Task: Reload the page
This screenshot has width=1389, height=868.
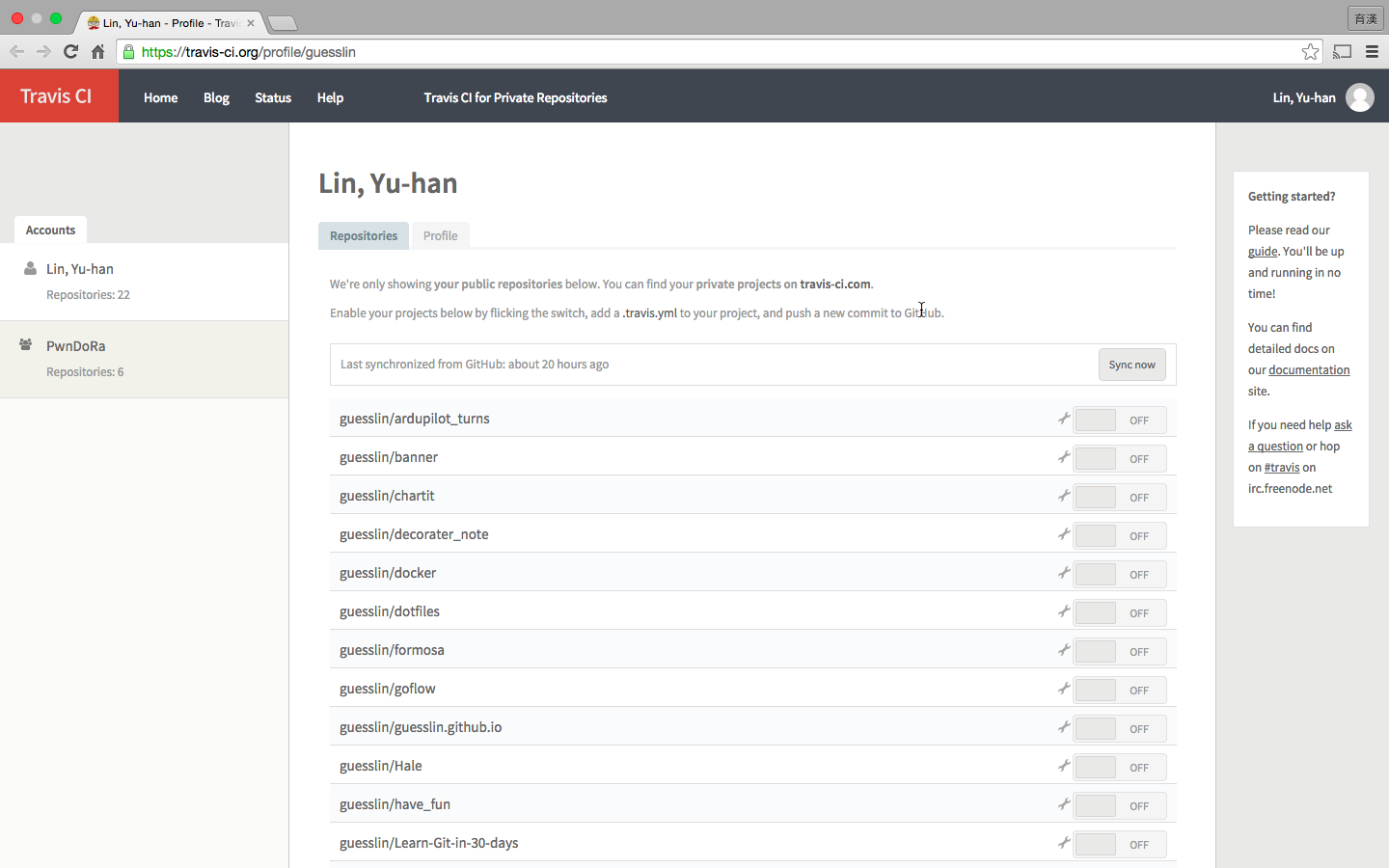Action: (70, 52)
